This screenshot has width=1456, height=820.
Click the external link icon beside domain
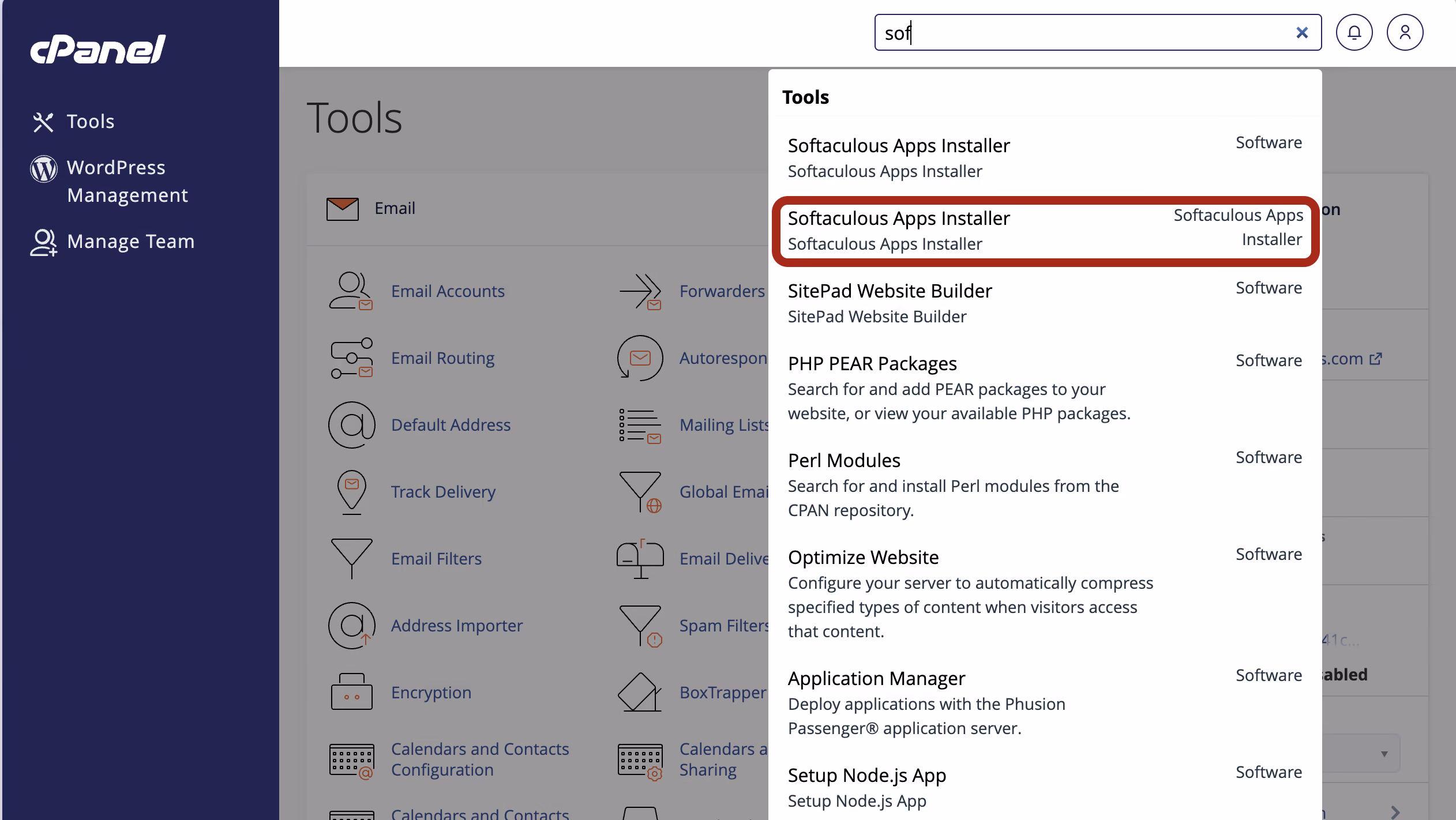click(x=1376, y=359)
